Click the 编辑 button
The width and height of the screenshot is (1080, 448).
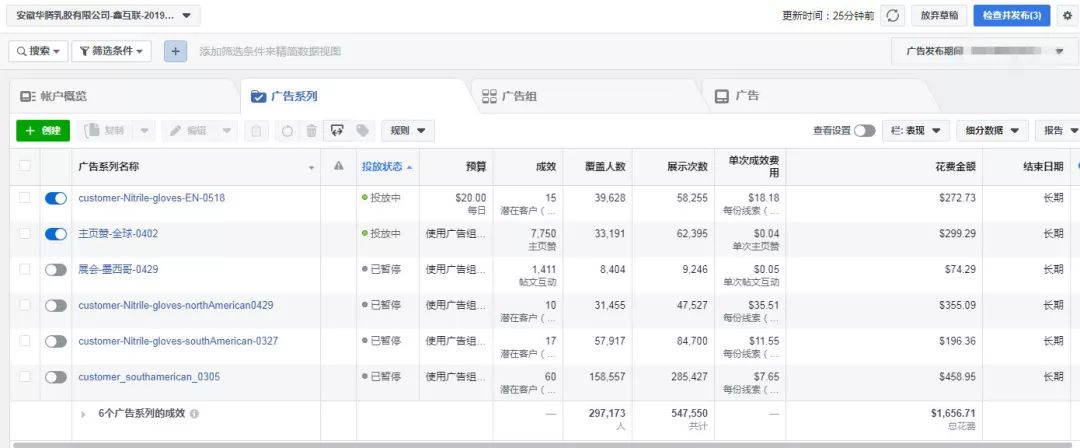[188, 130]
